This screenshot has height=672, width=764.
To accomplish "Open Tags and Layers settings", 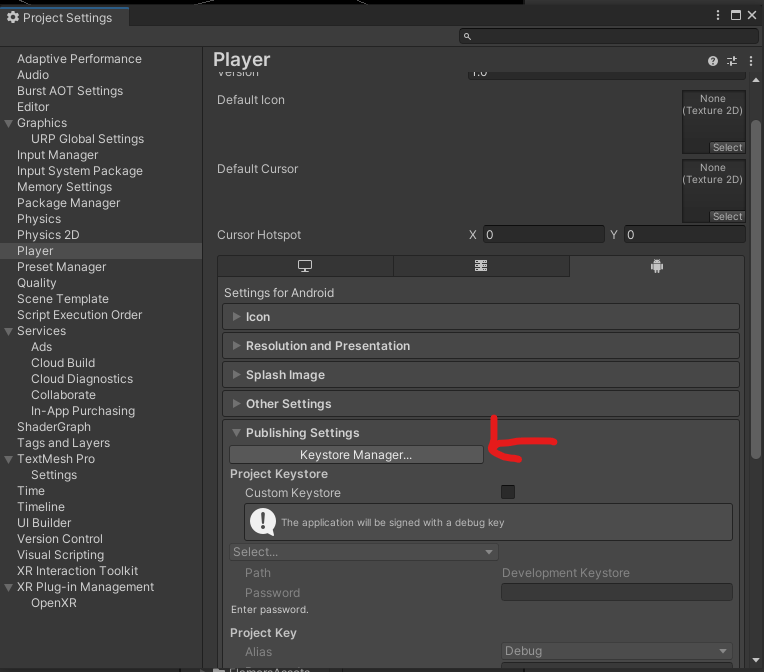I will tap(63, 443).
